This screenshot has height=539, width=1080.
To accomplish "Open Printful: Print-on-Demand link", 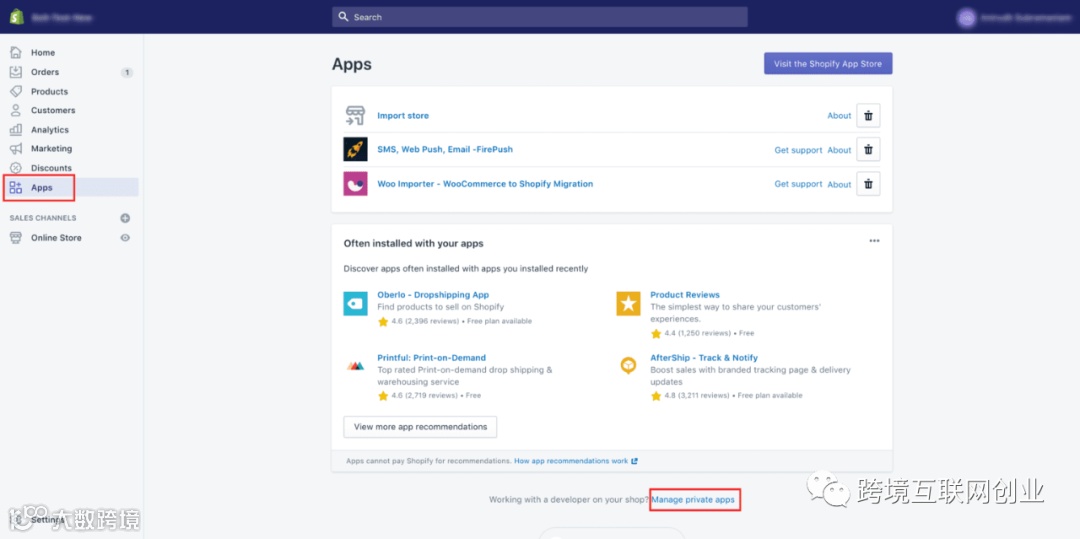I will pyautogui.click(x=431, y=358).
